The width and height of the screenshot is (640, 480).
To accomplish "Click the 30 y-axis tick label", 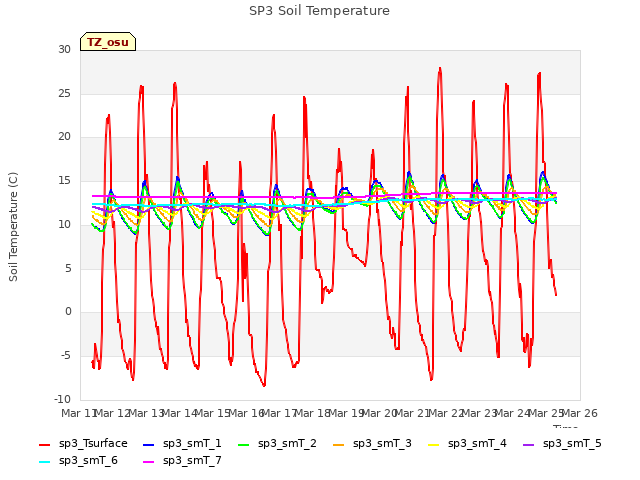I will (64, 49).
